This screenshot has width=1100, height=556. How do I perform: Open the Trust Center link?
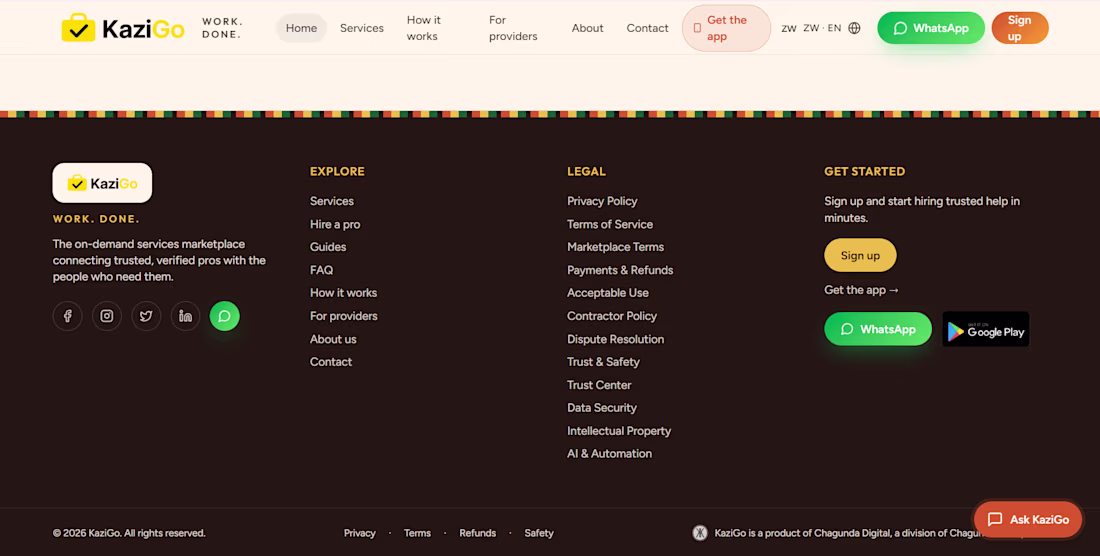pyautogui.click(x=599, y=385)
